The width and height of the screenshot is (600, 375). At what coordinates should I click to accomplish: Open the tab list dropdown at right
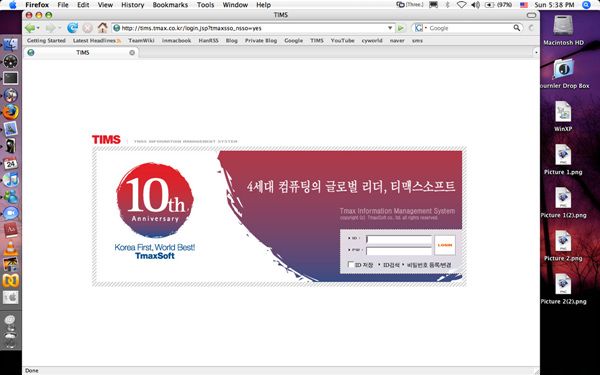pos(536,52)
